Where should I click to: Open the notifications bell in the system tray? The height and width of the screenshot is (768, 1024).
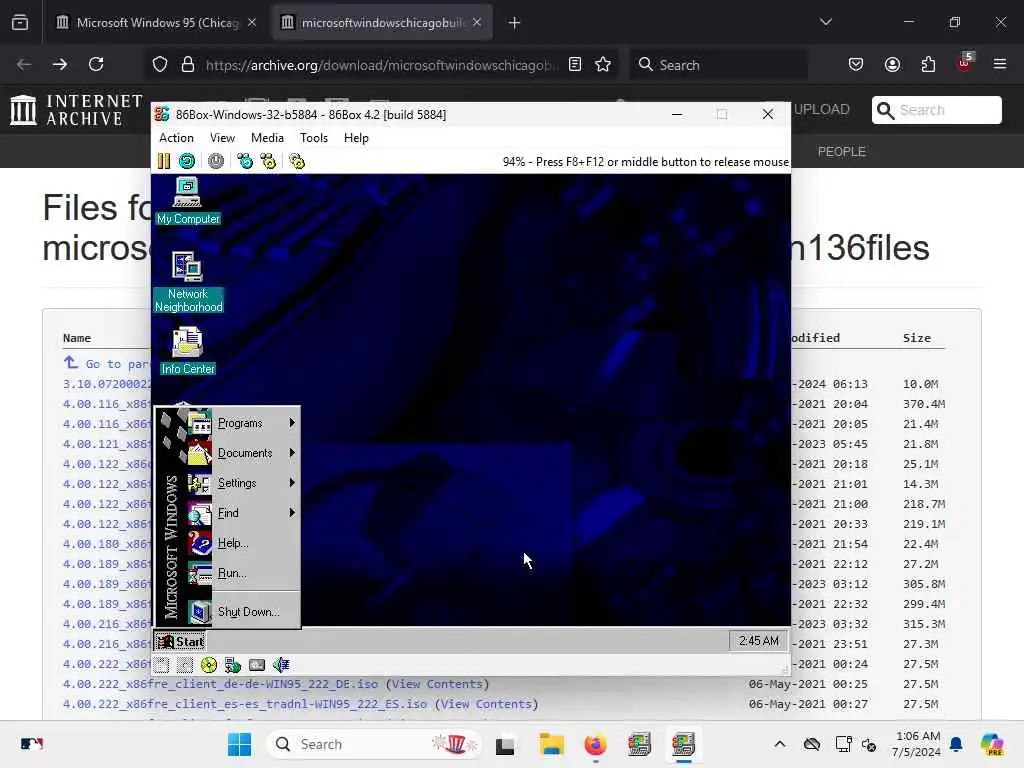pos(956,744)
